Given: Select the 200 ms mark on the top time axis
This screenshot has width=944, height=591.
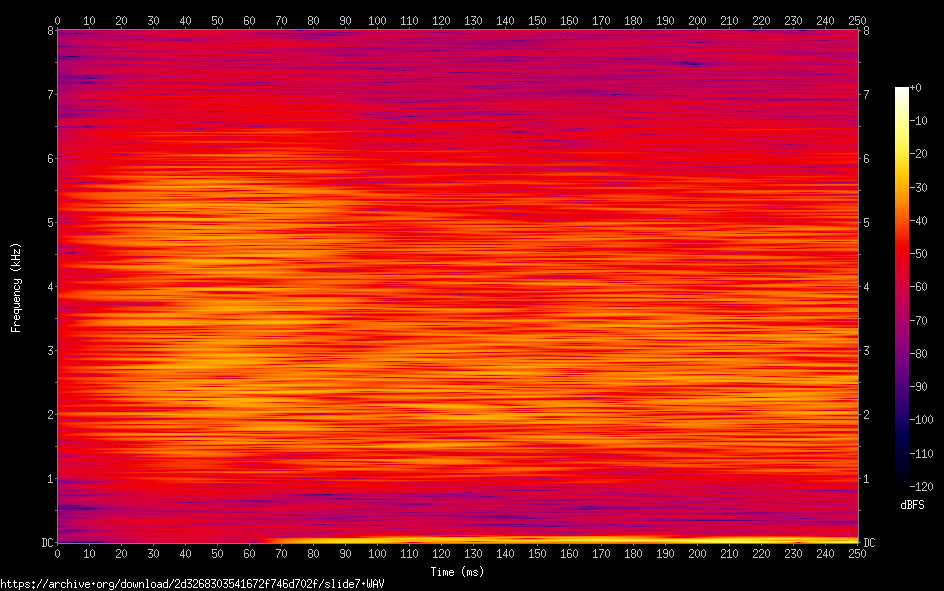Looking at the screenshot, I should click(x=697, y=19).
